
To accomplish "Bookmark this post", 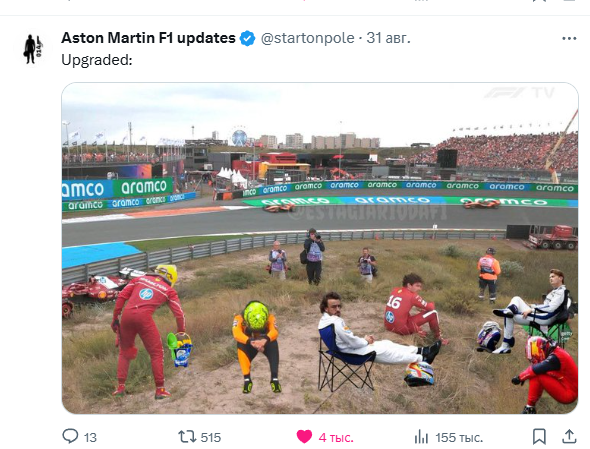I will pos(539,437).
